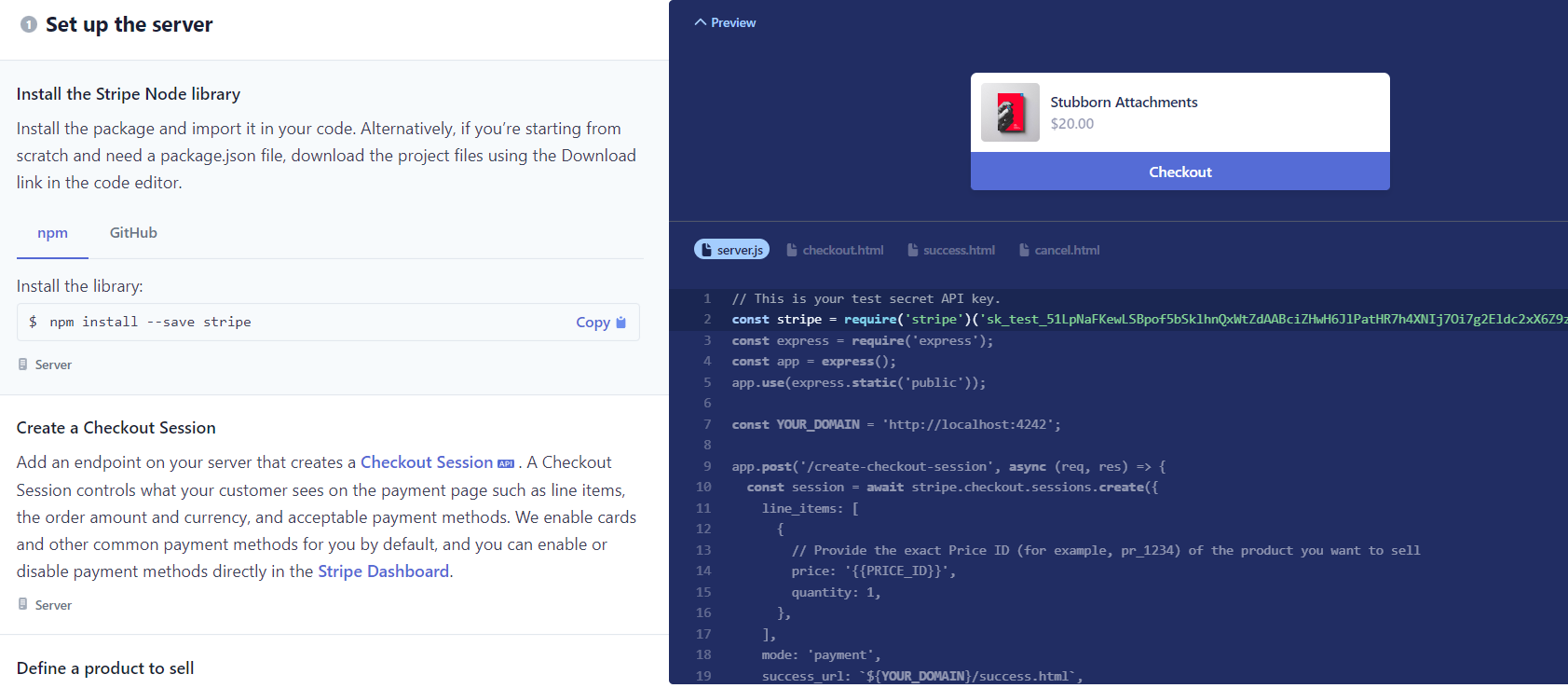Click the Checkout button in preview
This screenshot has height=688, width=1568.
pyautogui.click(x=1179, y=172)
